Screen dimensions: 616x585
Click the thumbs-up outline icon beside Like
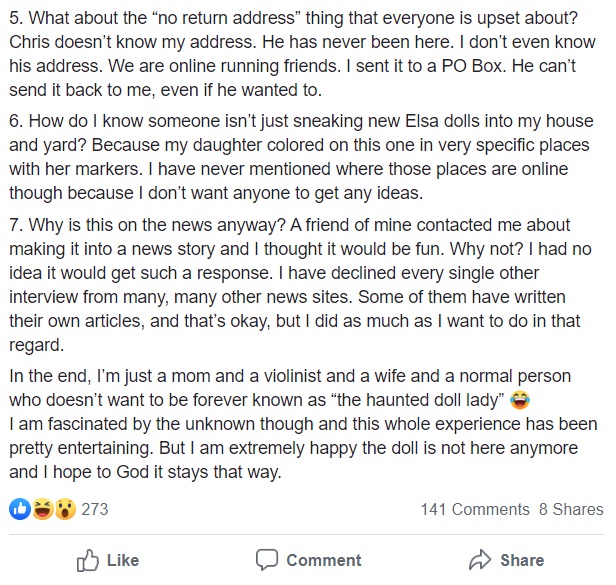(88, 560)
